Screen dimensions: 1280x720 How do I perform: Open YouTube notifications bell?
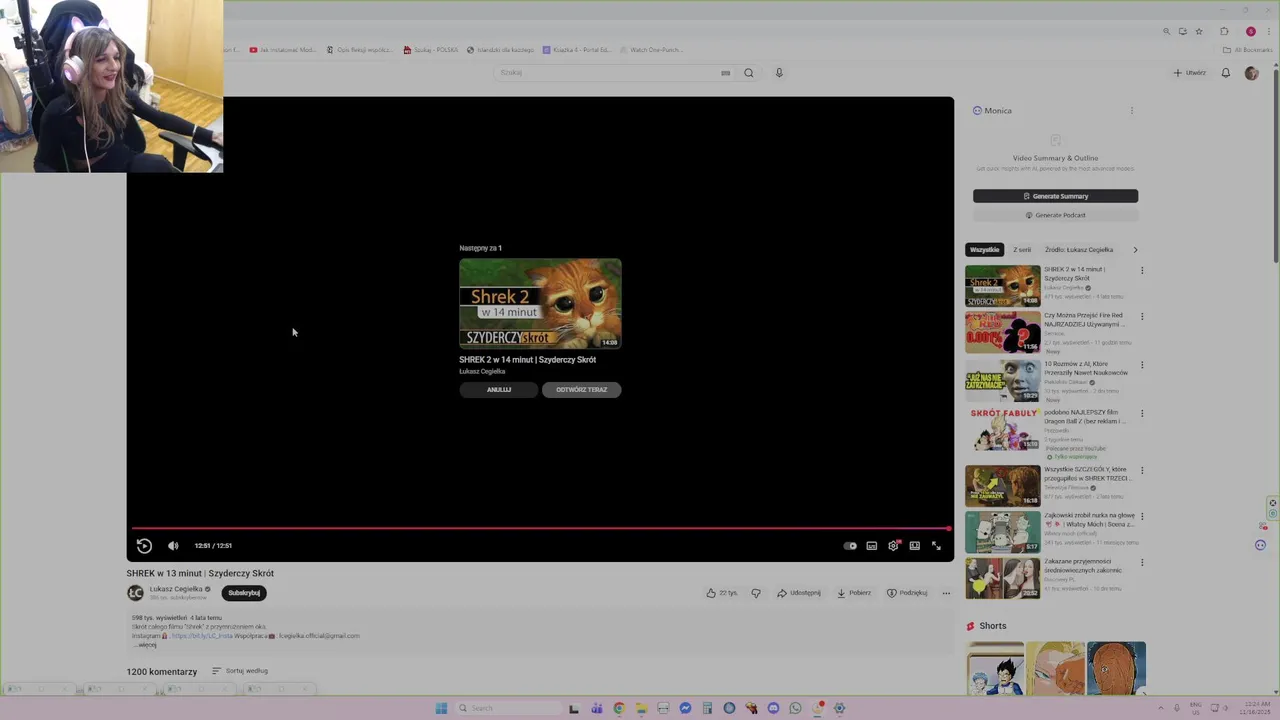[1225, 73]
